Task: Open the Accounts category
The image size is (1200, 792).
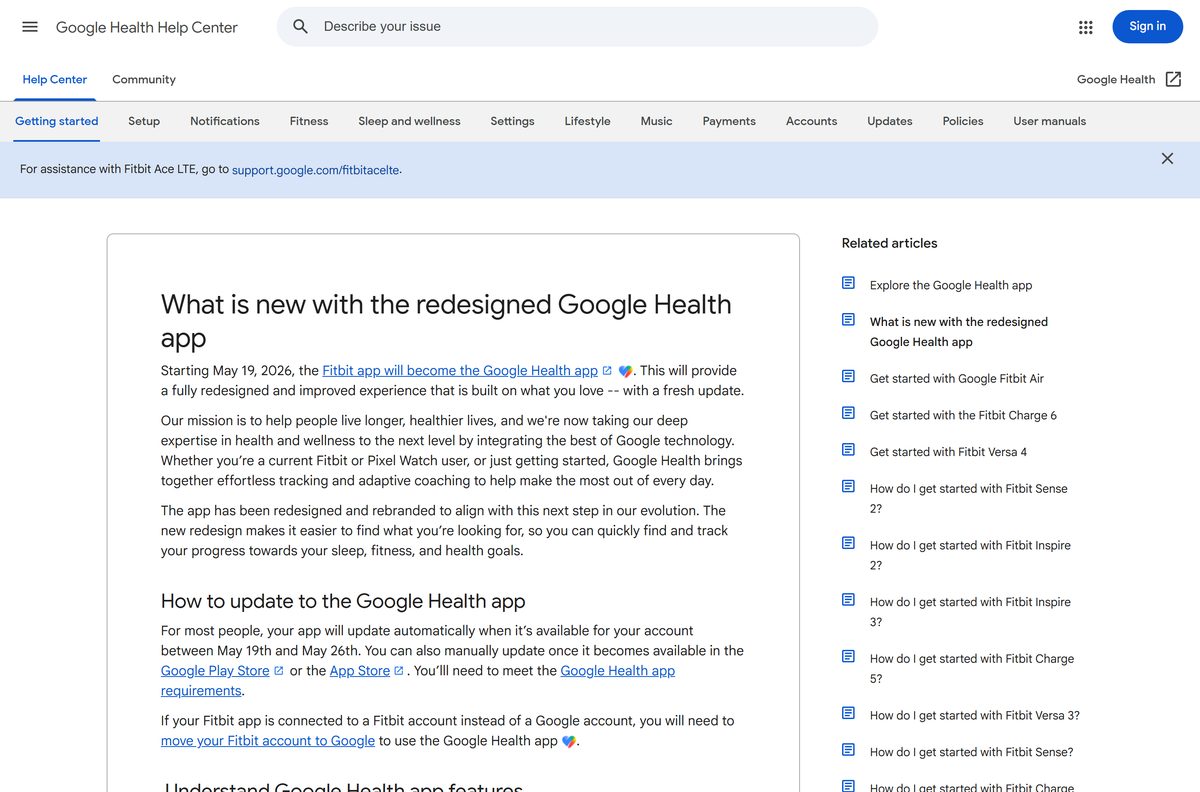Action: [811, 121]
